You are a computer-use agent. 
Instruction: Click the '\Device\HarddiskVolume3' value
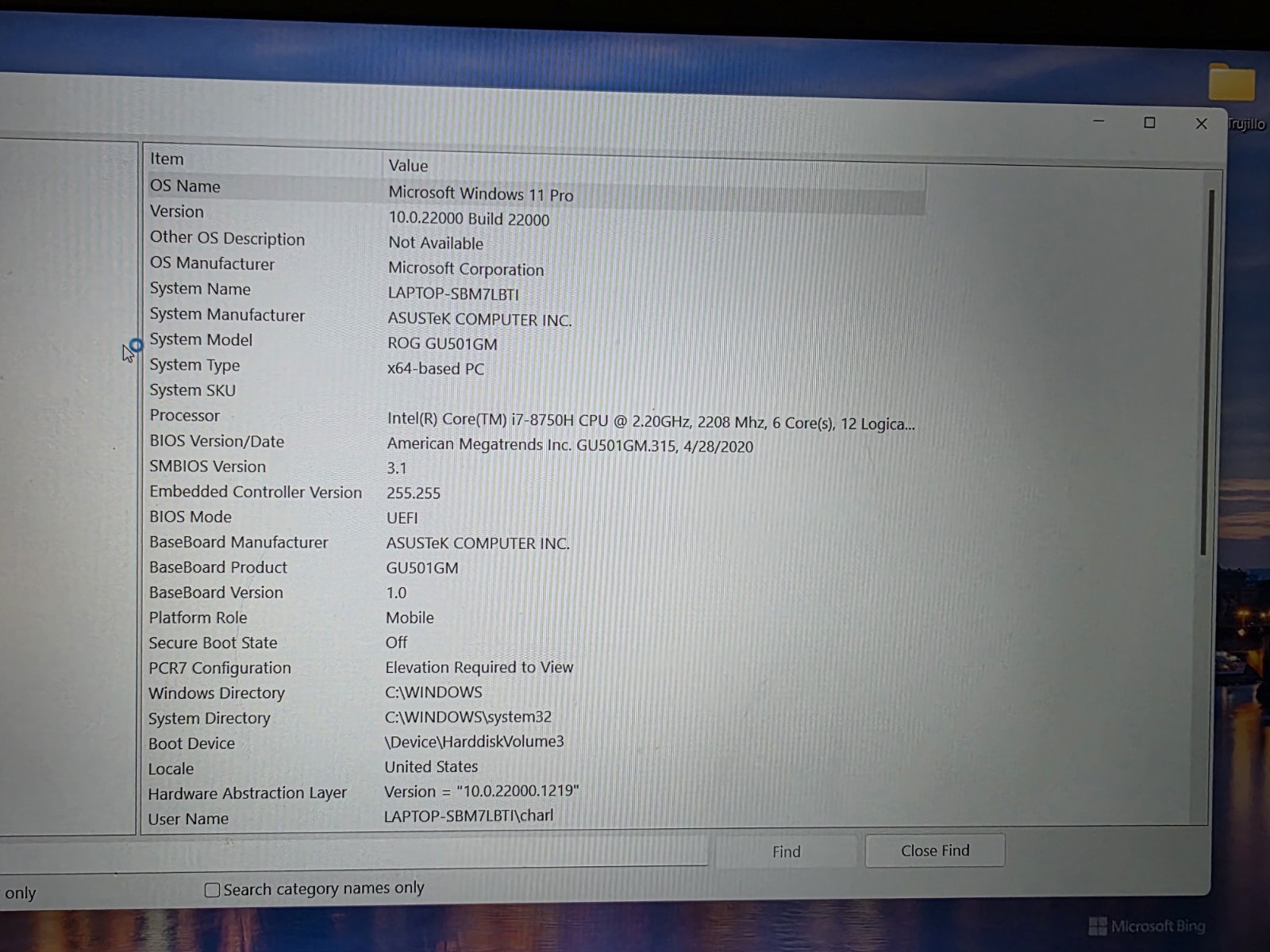(x=475, y=742)
